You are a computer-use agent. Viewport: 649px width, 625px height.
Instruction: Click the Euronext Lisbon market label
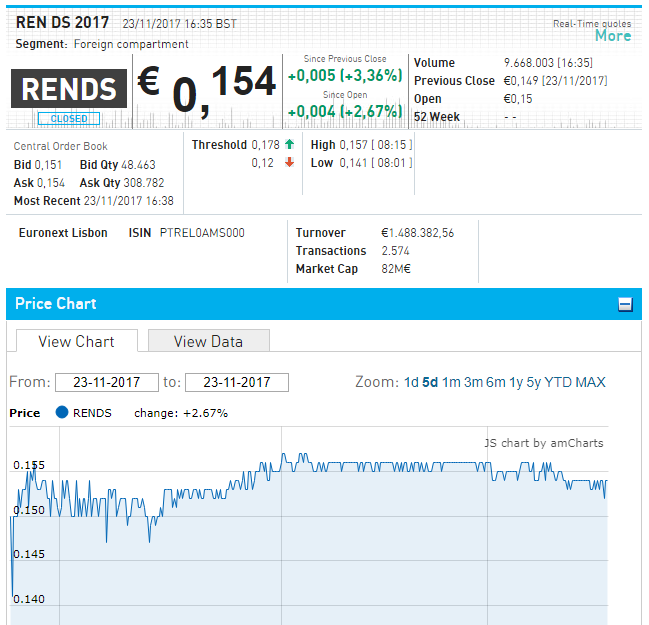coord(63,233)
